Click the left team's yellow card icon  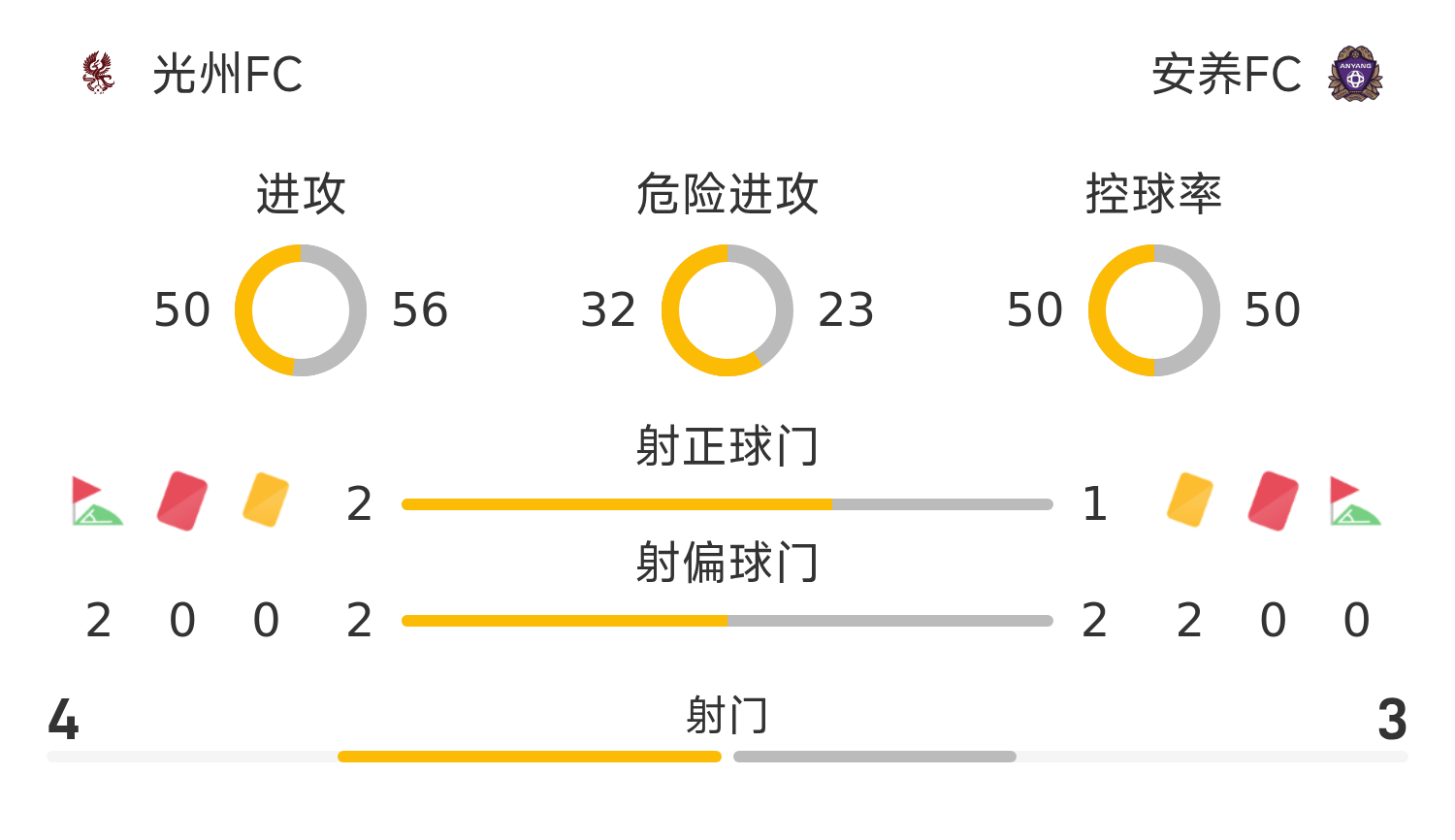pos(266,501)
